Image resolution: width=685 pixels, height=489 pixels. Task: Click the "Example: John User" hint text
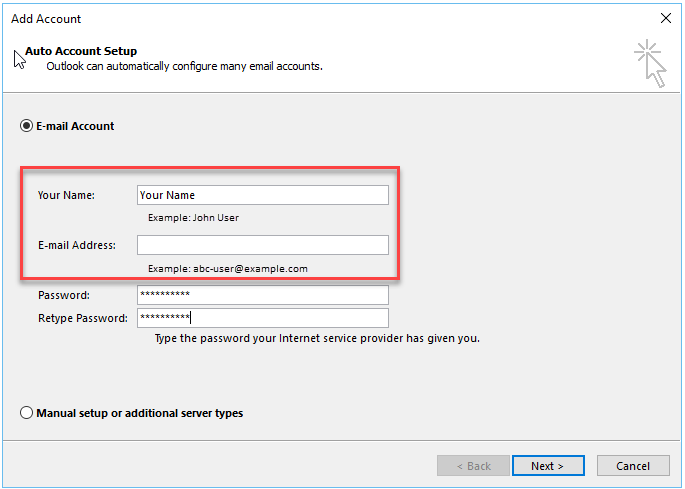193,217
